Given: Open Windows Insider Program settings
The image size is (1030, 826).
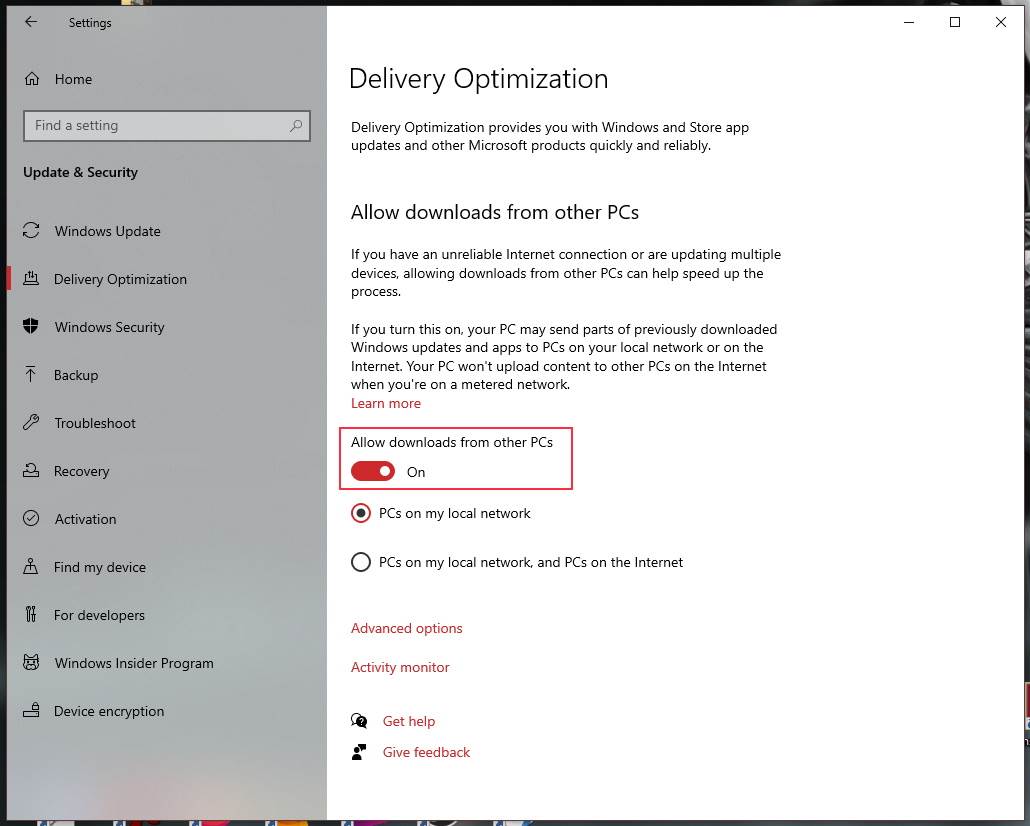Looking at the screenshot, I should [133, 663].
